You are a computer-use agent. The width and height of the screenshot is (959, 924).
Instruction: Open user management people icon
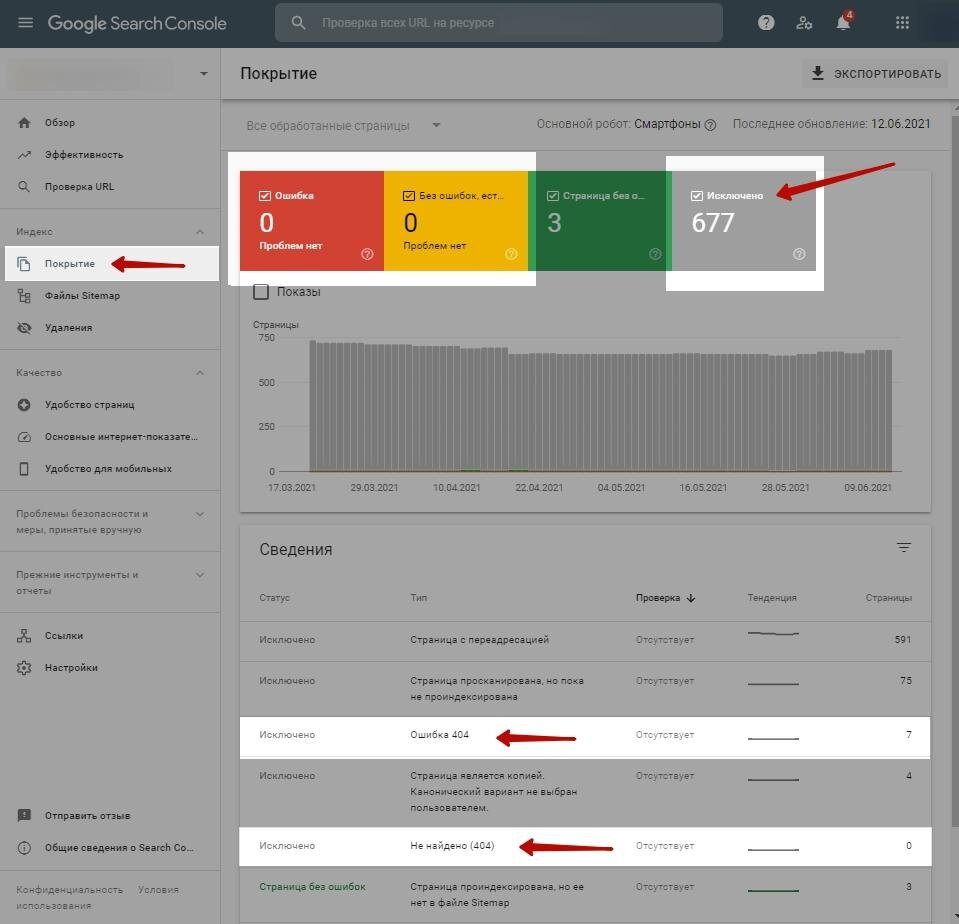pyautogui.click(x=804, y=23)
